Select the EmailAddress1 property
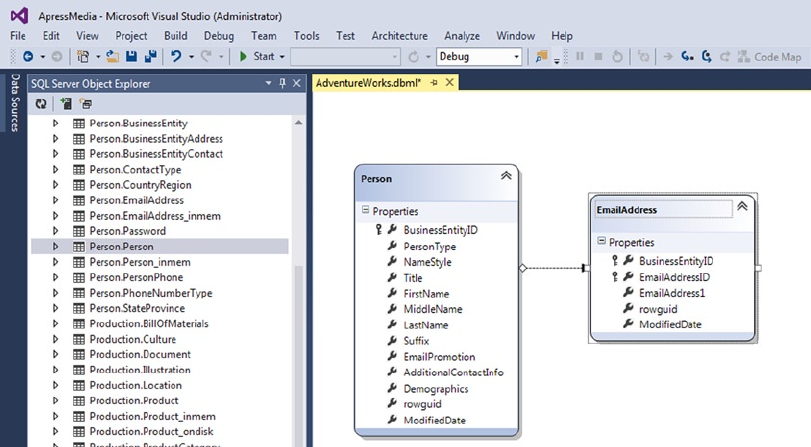 coord(672,293)
